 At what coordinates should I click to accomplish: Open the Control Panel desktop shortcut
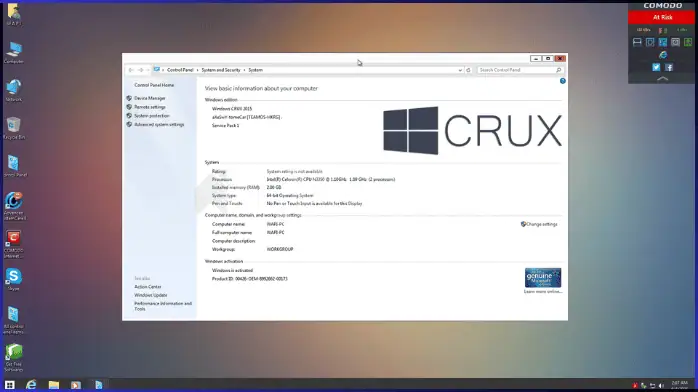(x=14, y=166)
